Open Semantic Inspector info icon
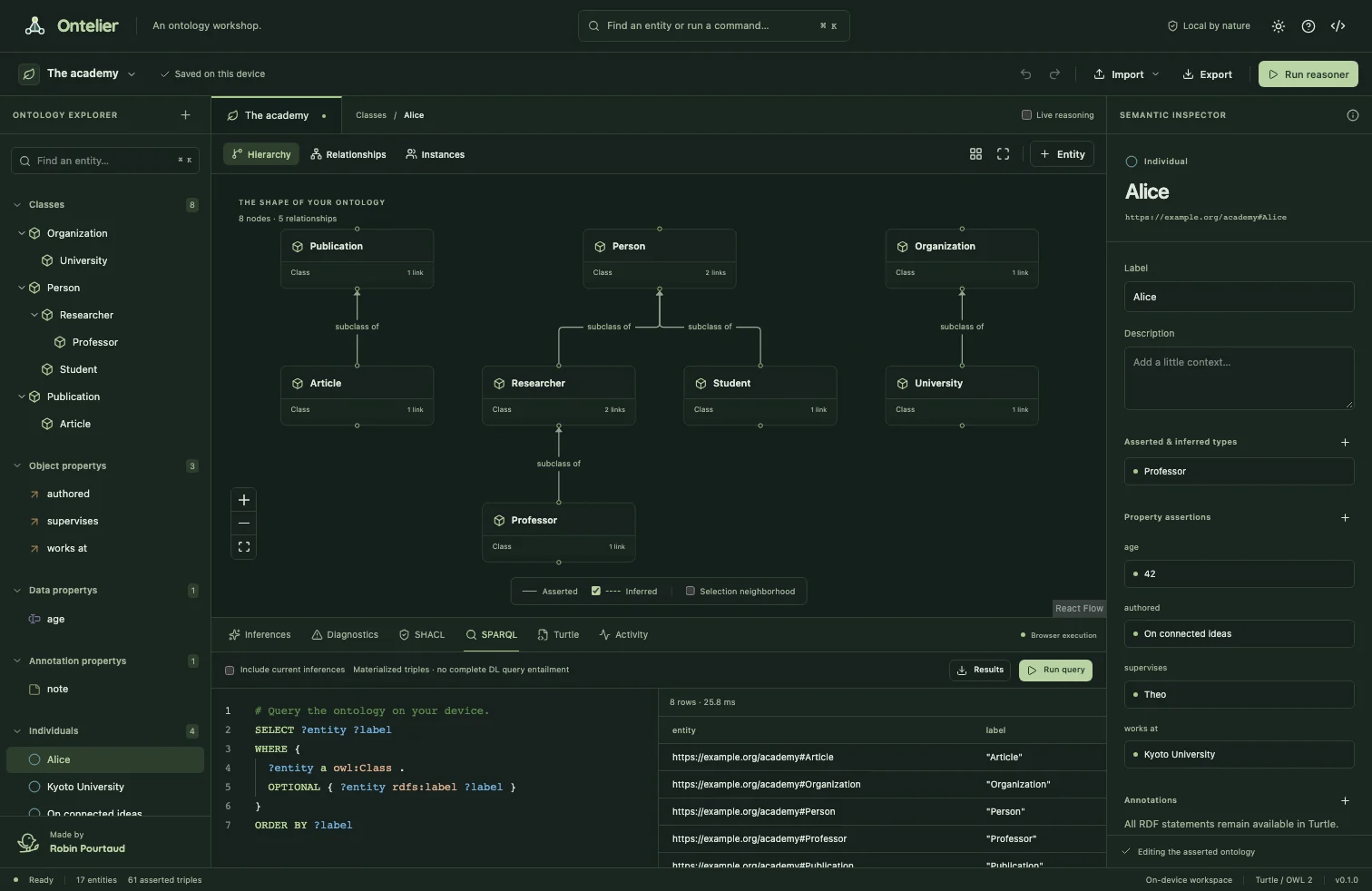The height and width of the screenshot is (891, 1372). 1353,115
